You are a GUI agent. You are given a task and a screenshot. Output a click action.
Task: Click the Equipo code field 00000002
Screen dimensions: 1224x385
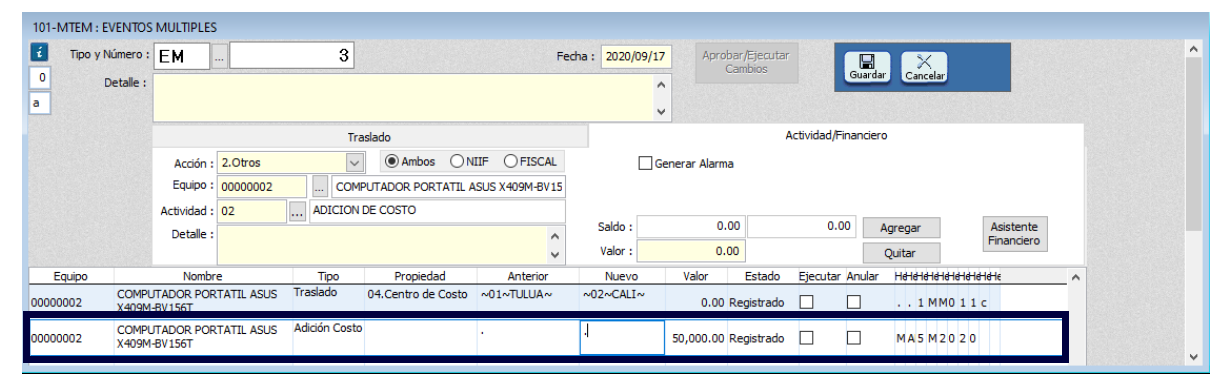coord(263,187)
